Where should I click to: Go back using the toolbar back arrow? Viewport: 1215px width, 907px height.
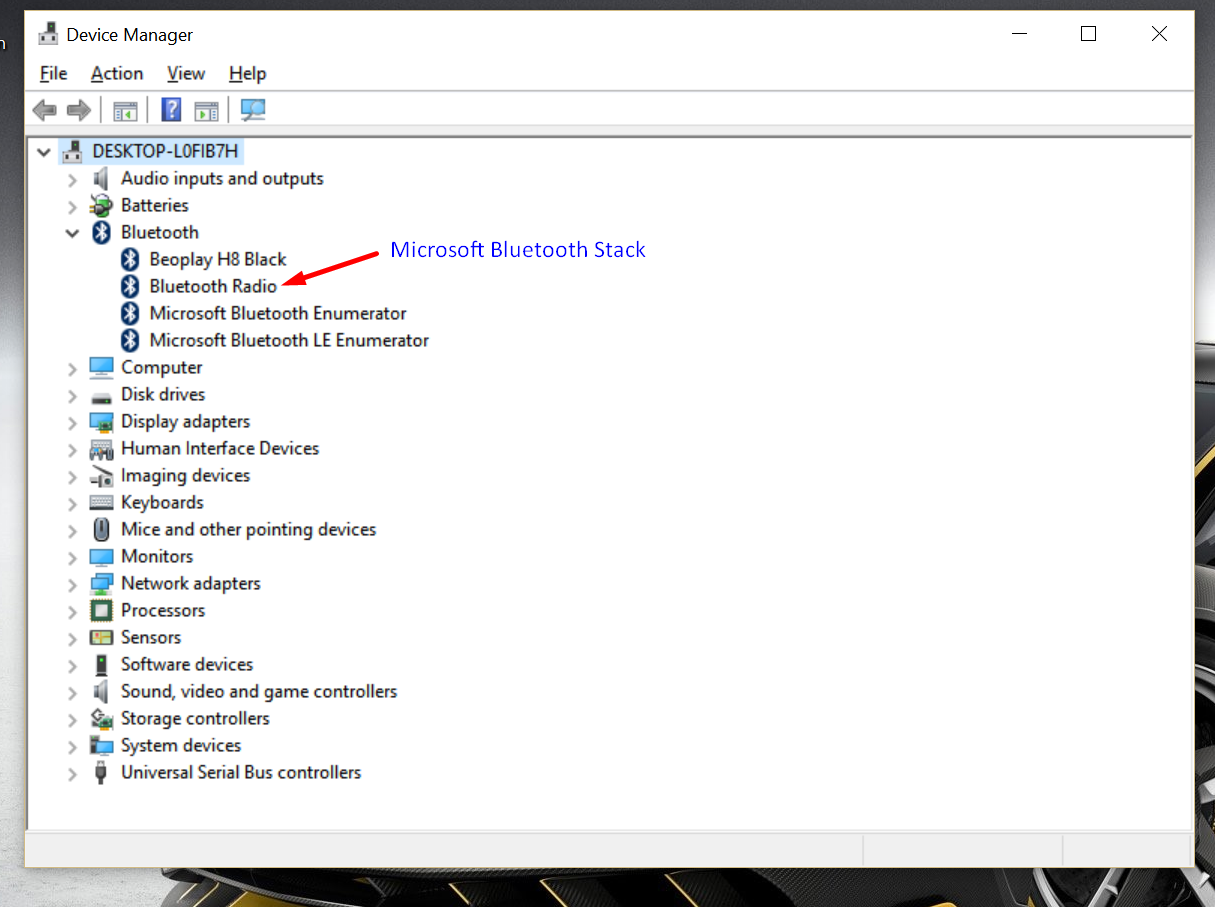pos(44,110)
